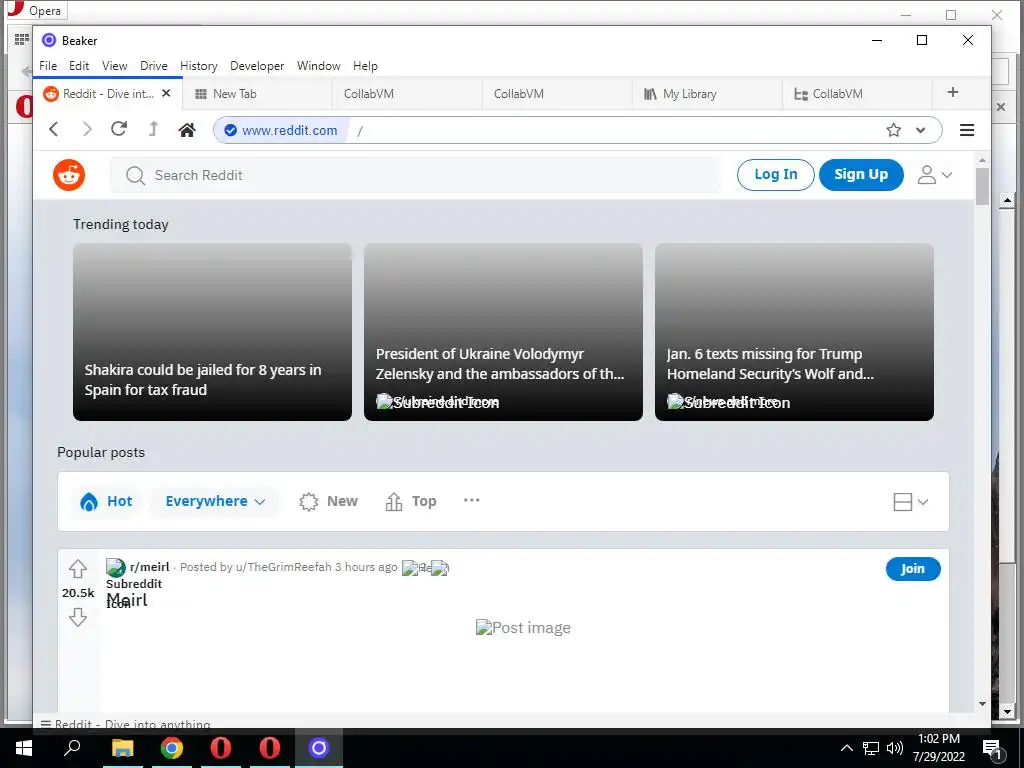The height and width of the screenshot is (768, 1024).
Task: Expand the Everywhere location dropdown
Action: tap(215, 501)
